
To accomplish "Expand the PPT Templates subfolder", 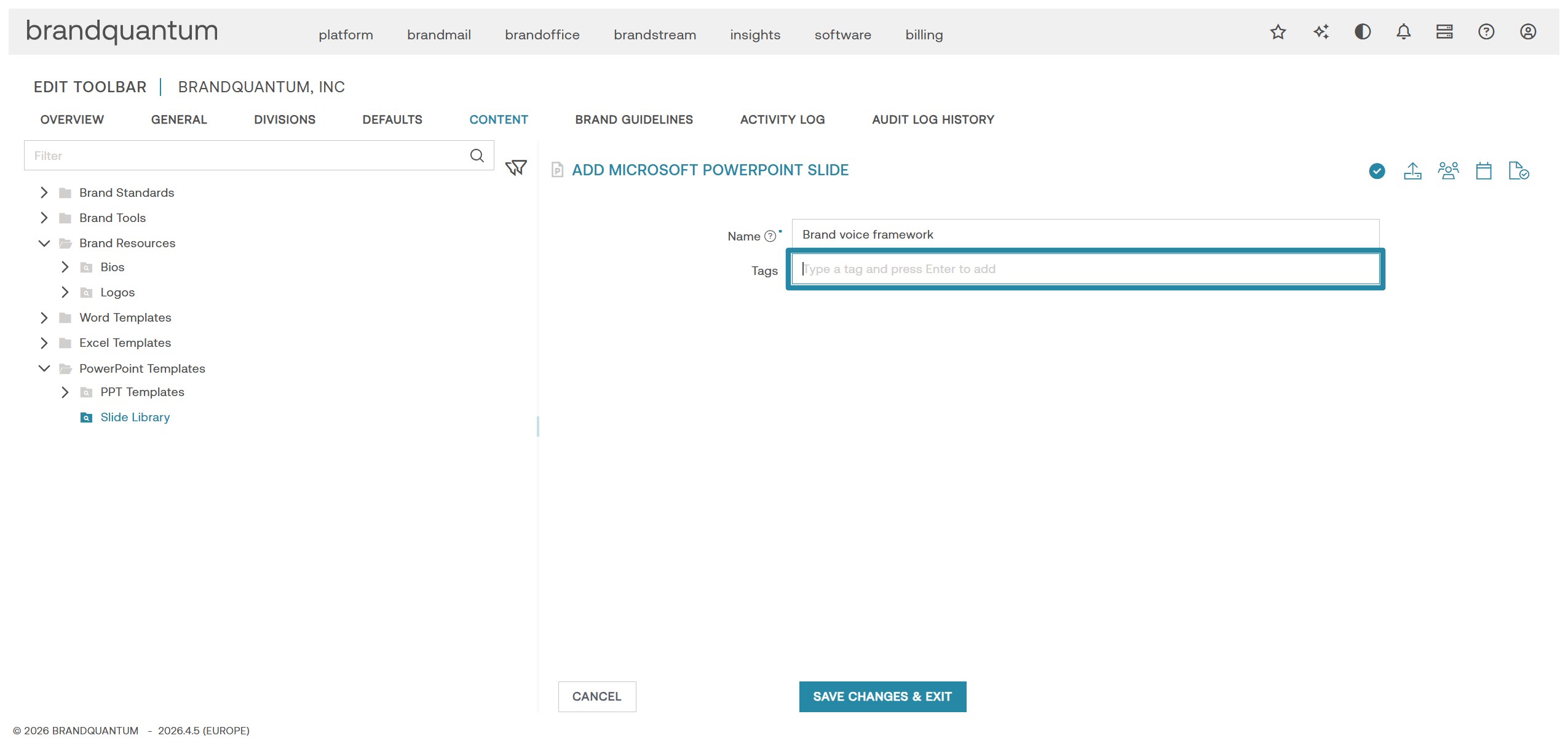I will pos(65,392).
